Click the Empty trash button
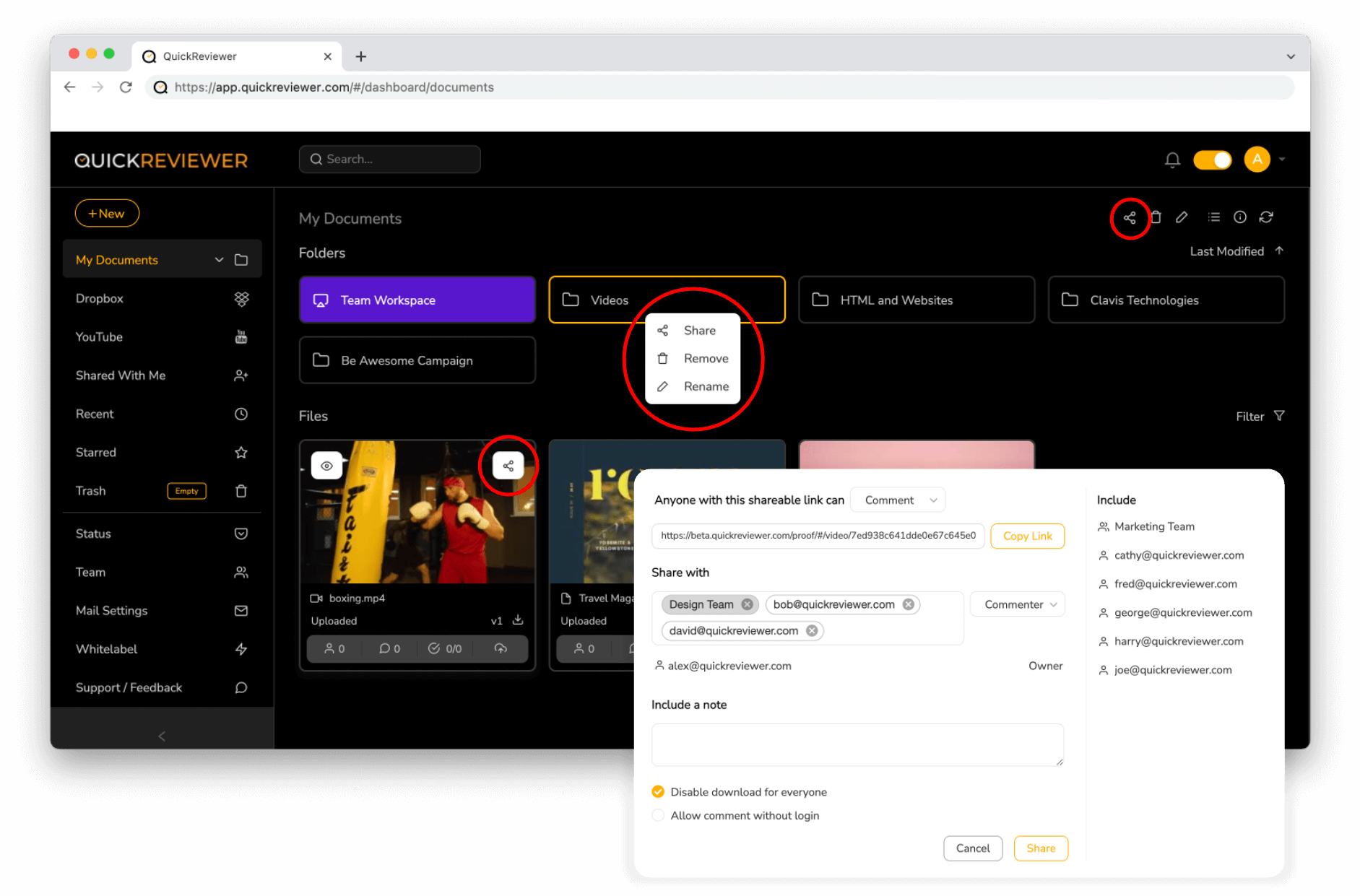The height and width of the screenshot is (896, 1360). coord(186,491)
